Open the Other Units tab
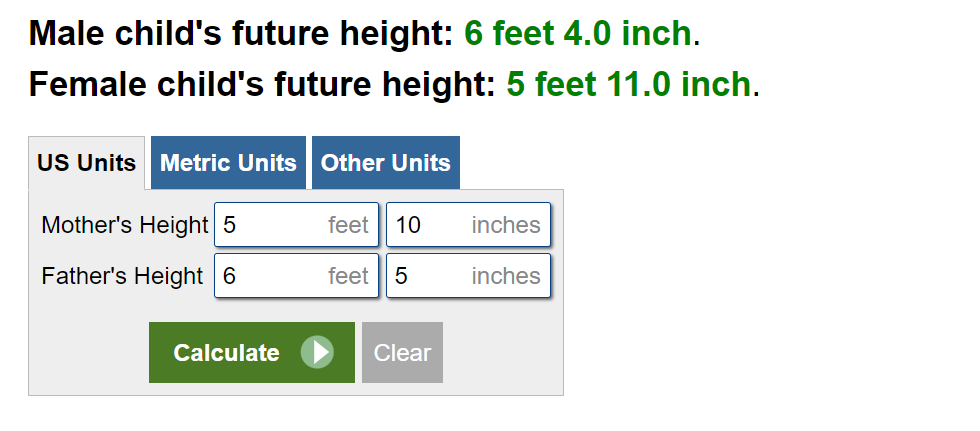This screenshot has width=980, height=431. pyautogui.click(x=385, y=163)
